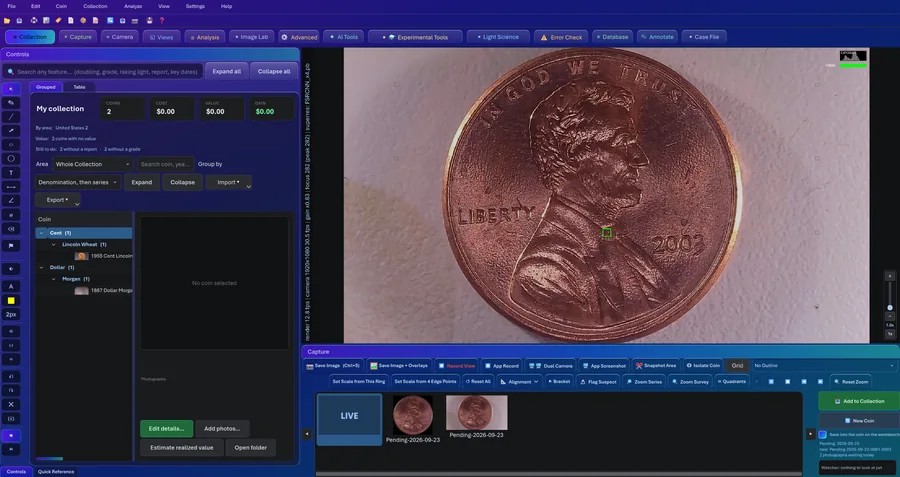The image size is (900, 477).
Task: Click the Snapshot Area scissors button
Action: coord(656,366)
